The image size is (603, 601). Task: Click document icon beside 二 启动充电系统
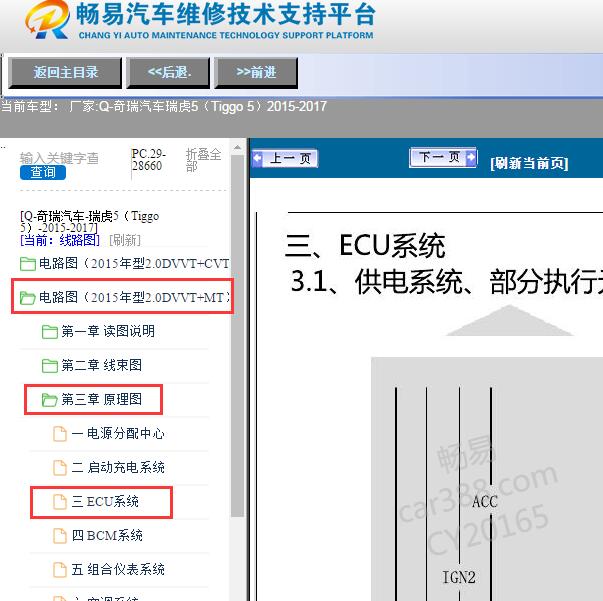tap(60, 468)
